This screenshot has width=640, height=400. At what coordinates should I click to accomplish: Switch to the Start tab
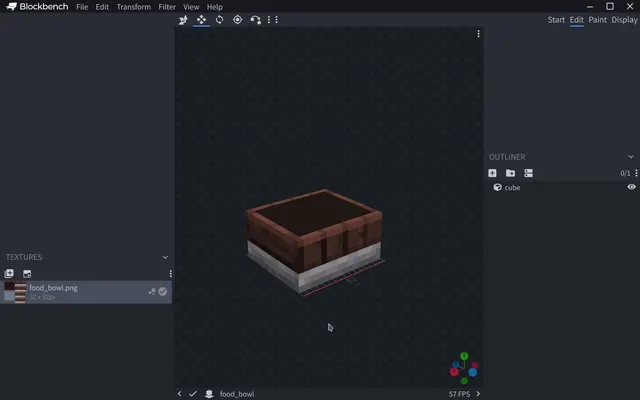pos(556,20)
